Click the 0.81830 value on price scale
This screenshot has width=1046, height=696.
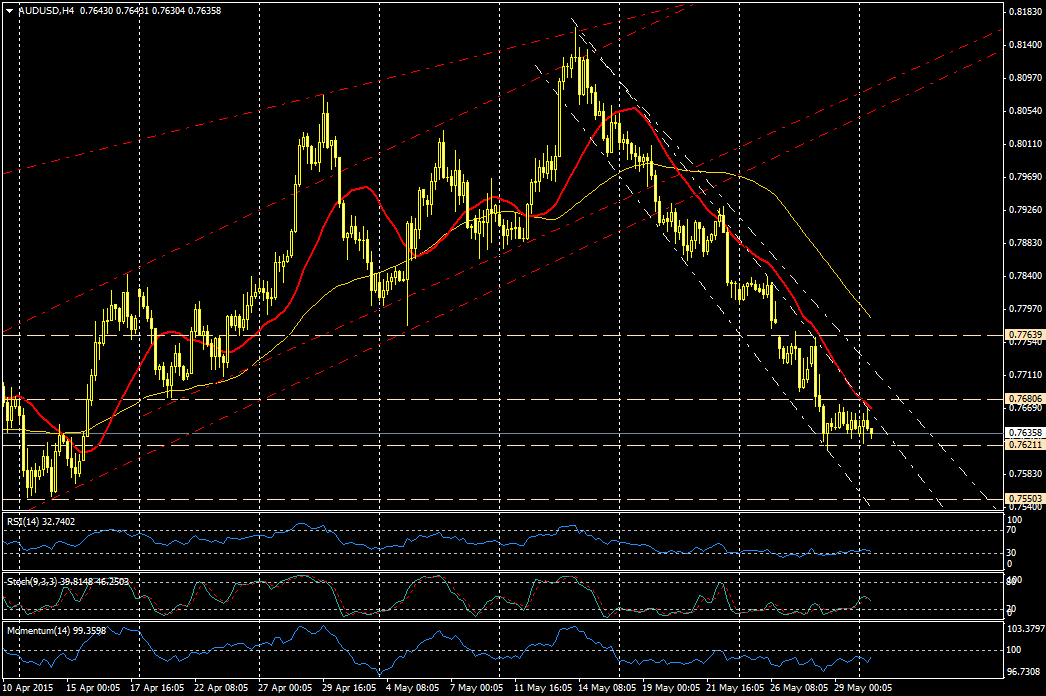pyautogui.click(x=1021, y=12)
